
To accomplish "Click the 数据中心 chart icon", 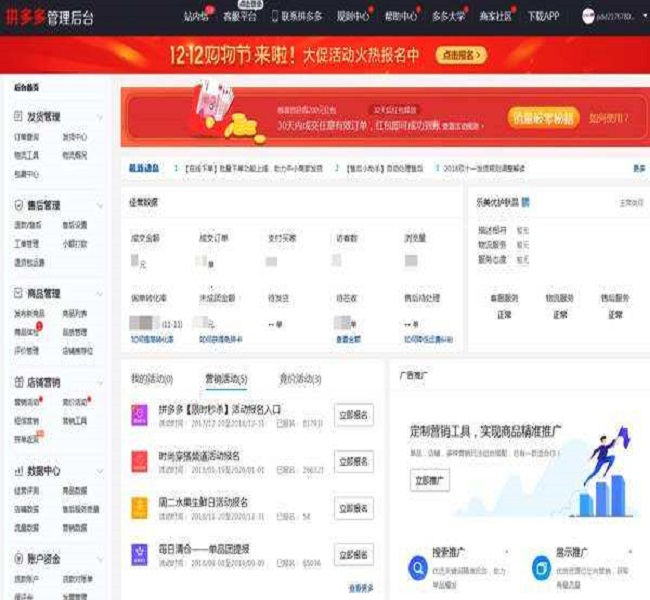I will (19, 471).
